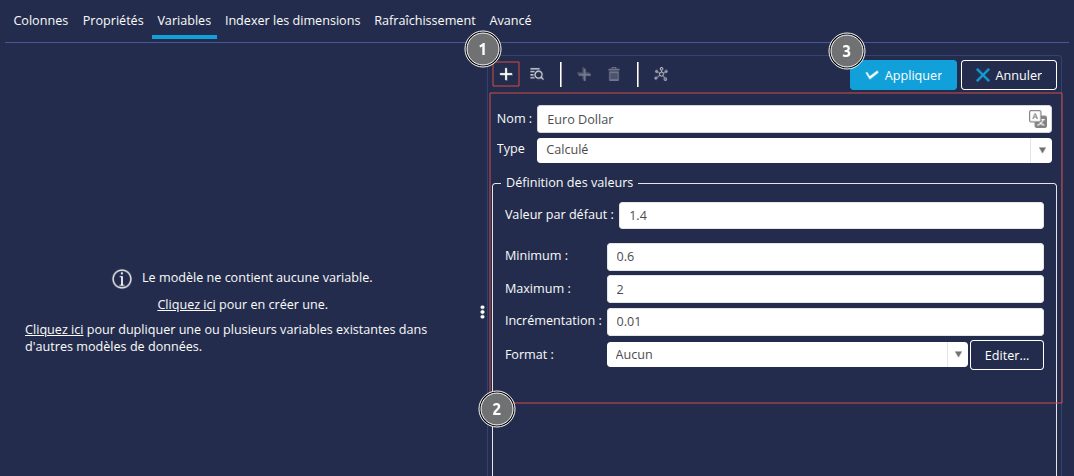Expand the Format dropdown set to Aucun
This screenshot has width=1074, height=476.
pos(957,354)
